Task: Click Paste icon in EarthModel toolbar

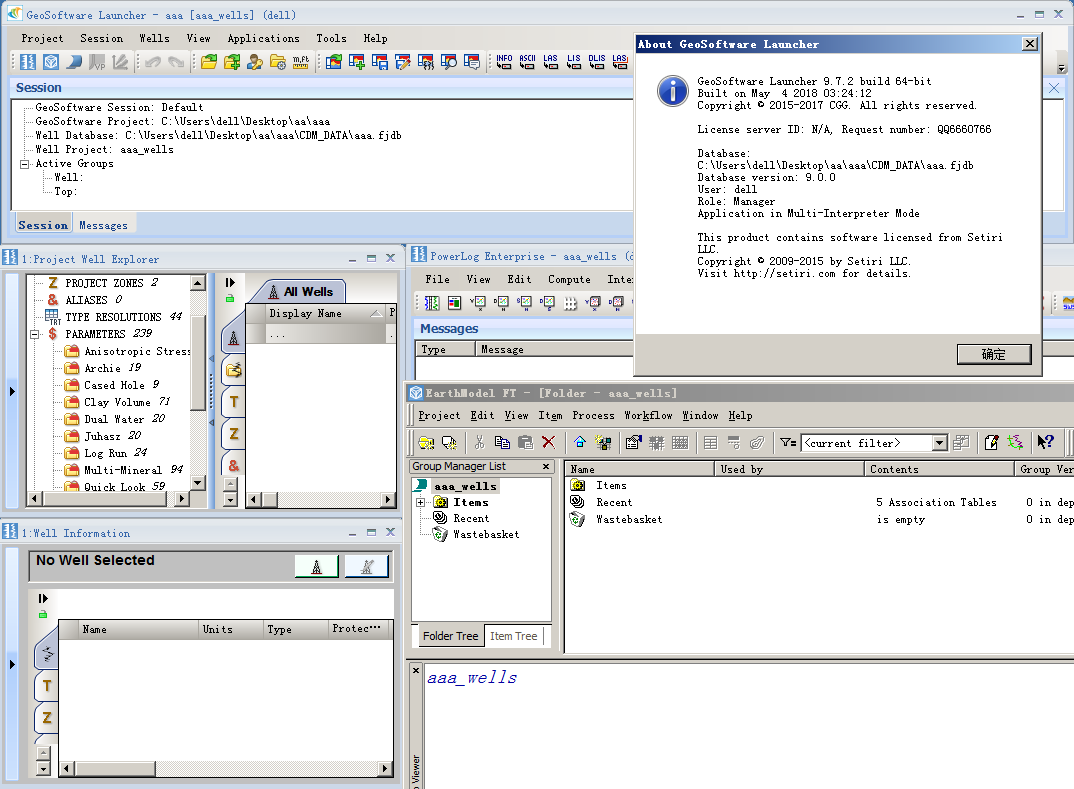Action: (525, 442)
